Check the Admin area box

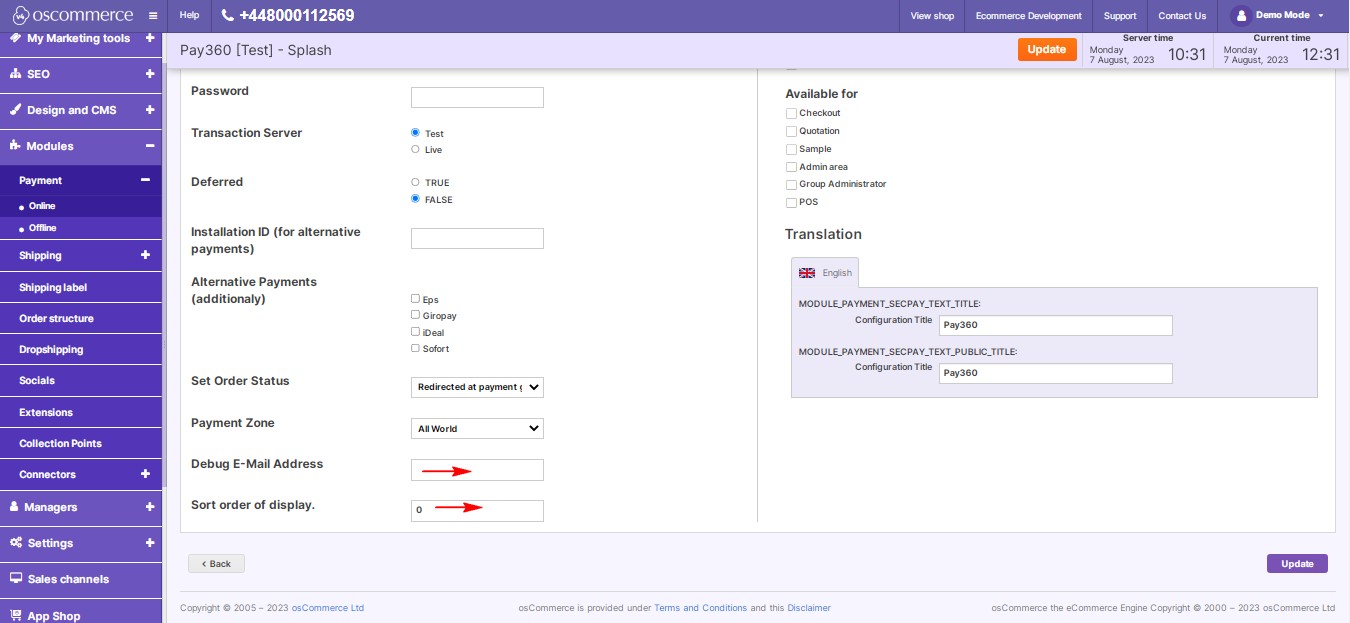click(791, 167)
